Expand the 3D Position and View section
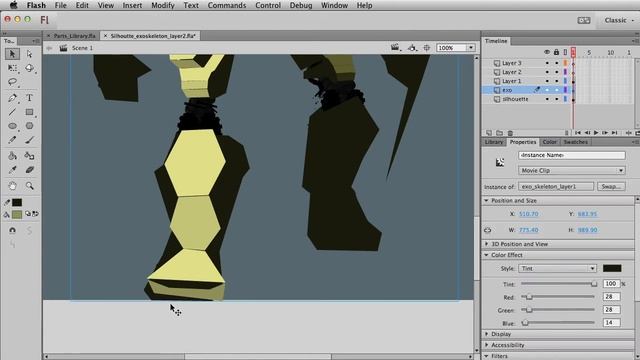The image size is (640, 360). (x=486, y=244)
